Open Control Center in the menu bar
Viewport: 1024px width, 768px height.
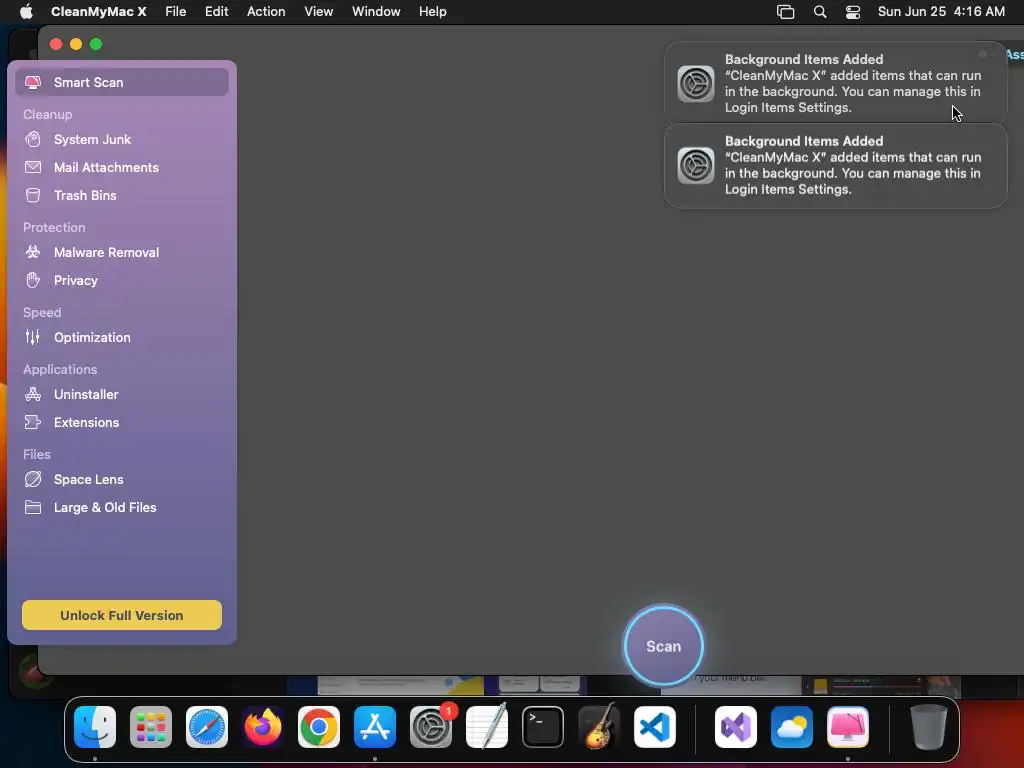click(853, 12)
